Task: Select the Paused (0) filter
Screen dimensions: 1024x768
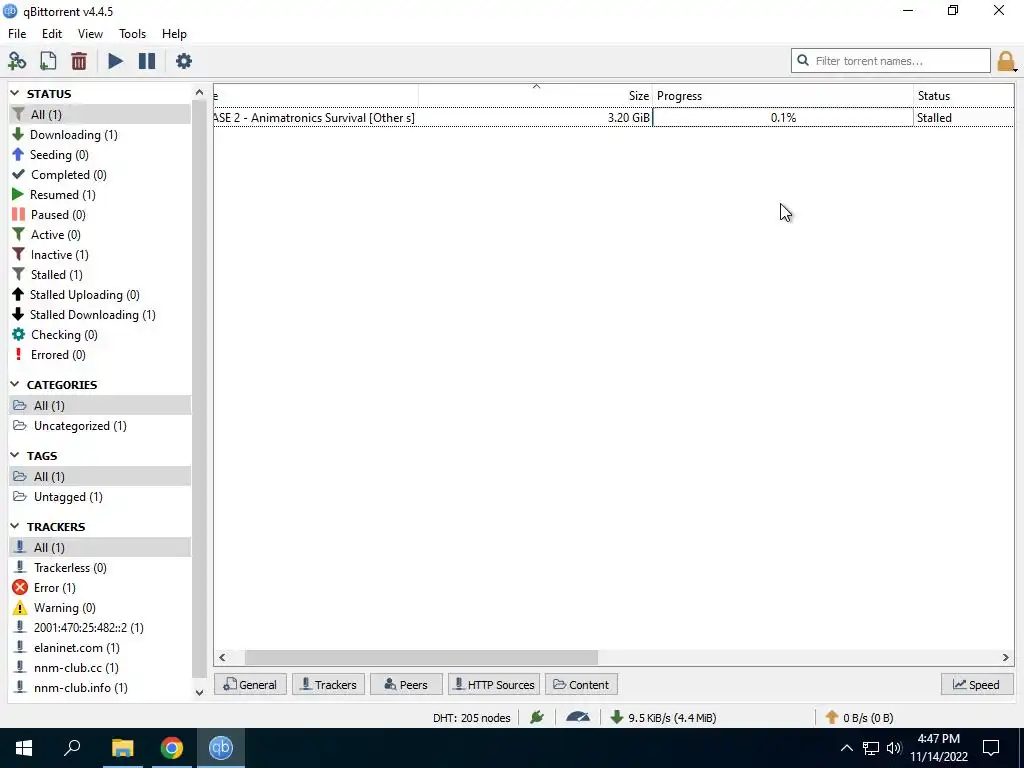Action: coord(100,214)
